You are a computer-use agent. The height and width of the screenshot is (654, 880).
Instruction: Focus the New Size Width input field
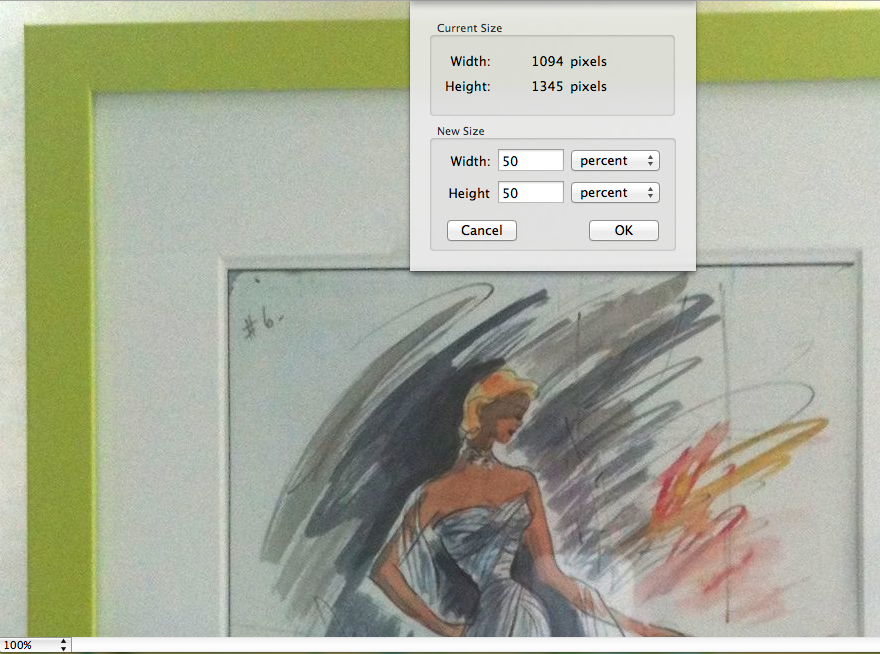click(530, 161)
